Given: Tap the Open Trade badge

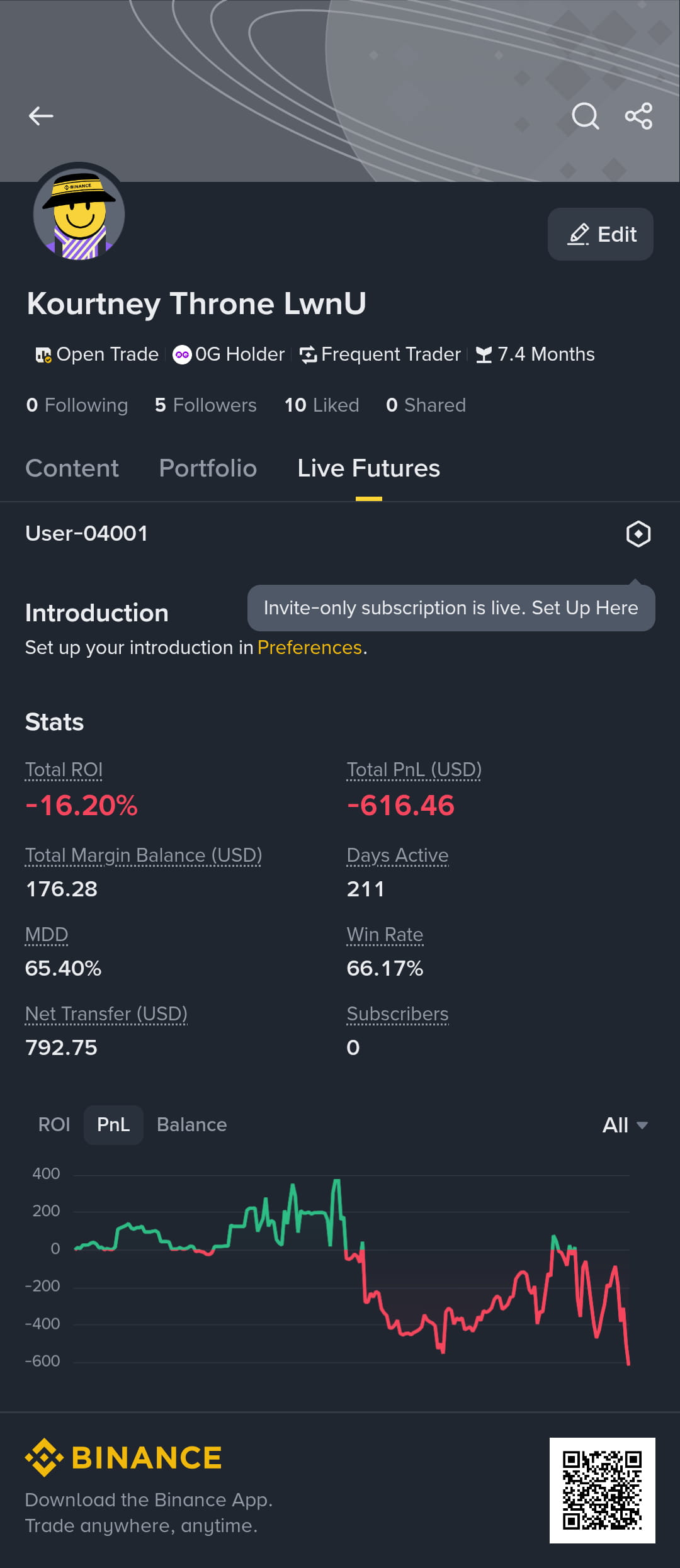Looking at the screenshot, I should pyautogui.click(x=96, y=354).
